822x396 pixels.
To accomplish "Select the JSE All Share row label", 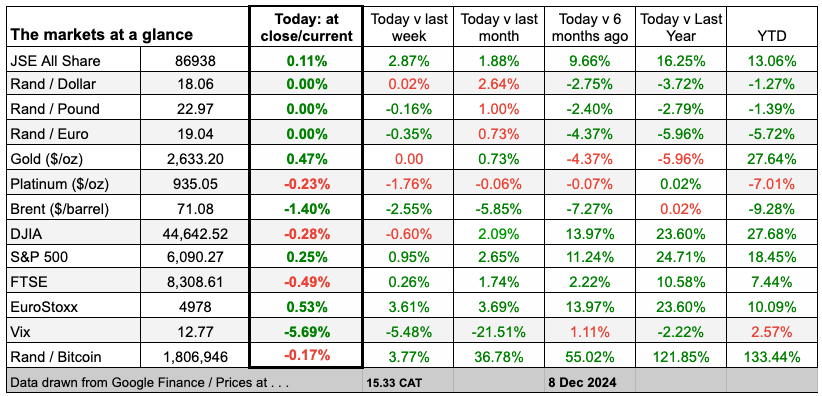I will click(x=55, y=61).
